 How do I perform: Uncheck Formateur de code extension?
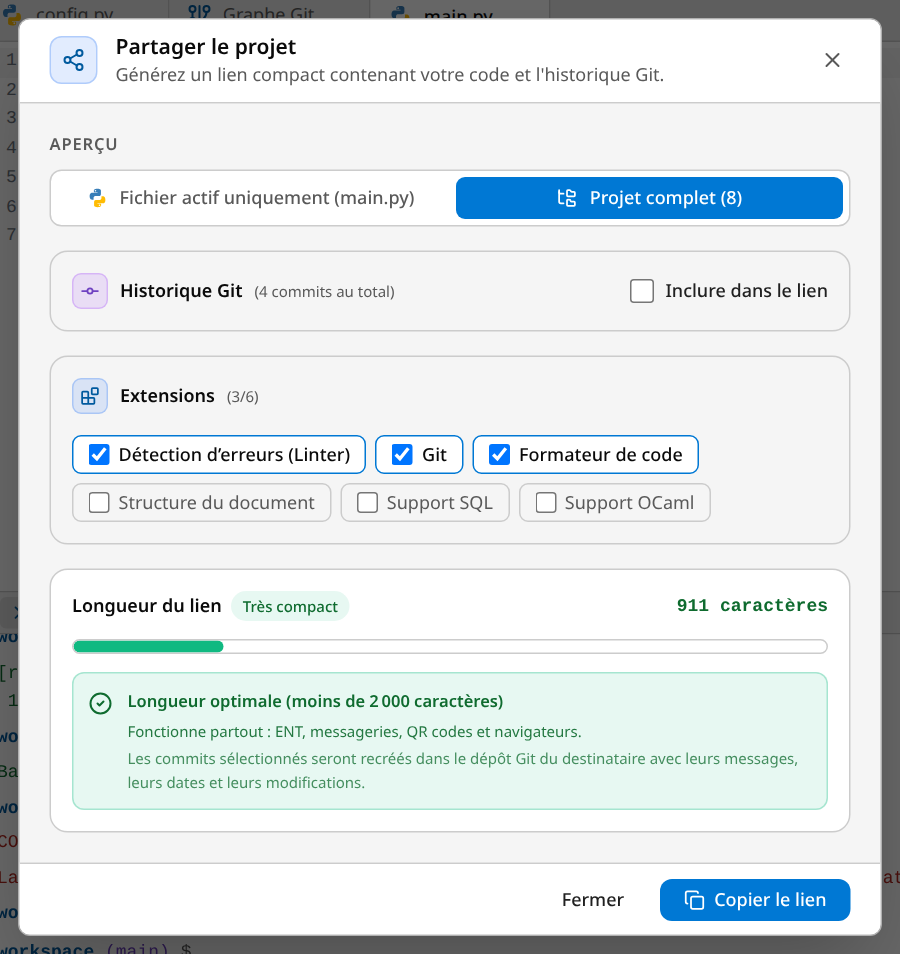pos(500,454)
